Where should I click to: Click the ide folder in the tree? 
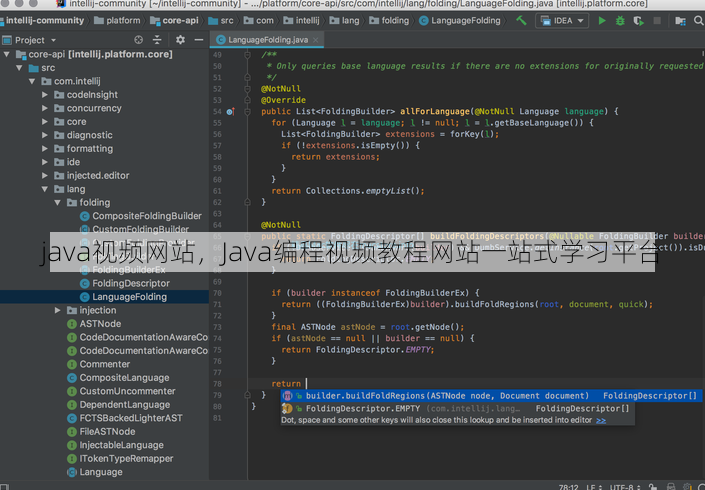67,162
